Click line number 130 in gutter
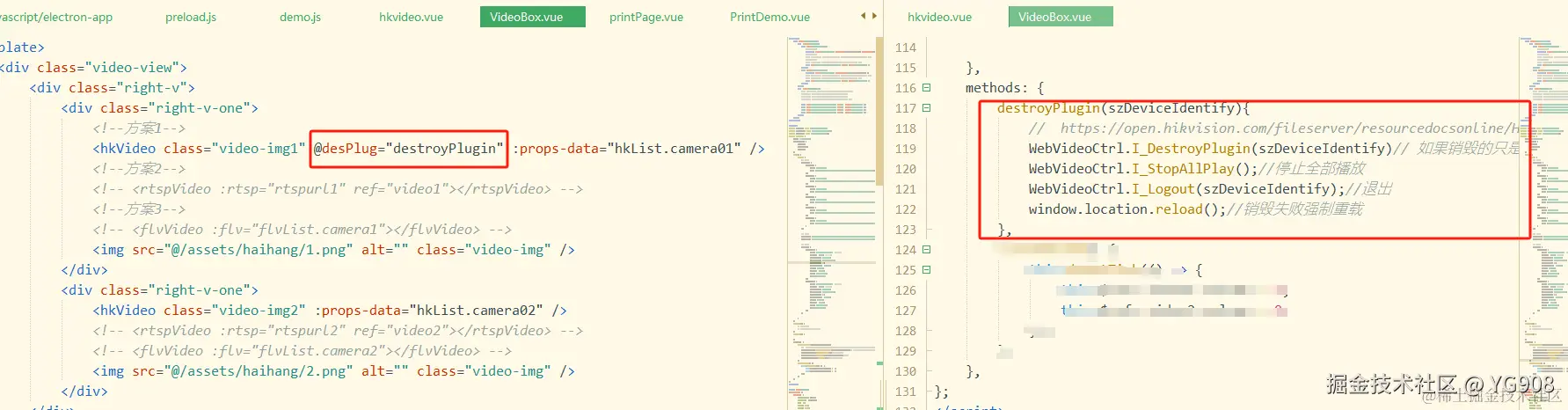This screenshot has height=410, width=1568. coord(905,371)
